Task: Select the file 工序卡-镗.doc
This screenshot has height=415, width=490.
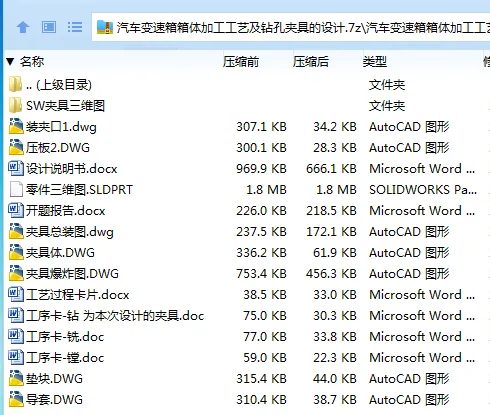Action: click(65, 358)
